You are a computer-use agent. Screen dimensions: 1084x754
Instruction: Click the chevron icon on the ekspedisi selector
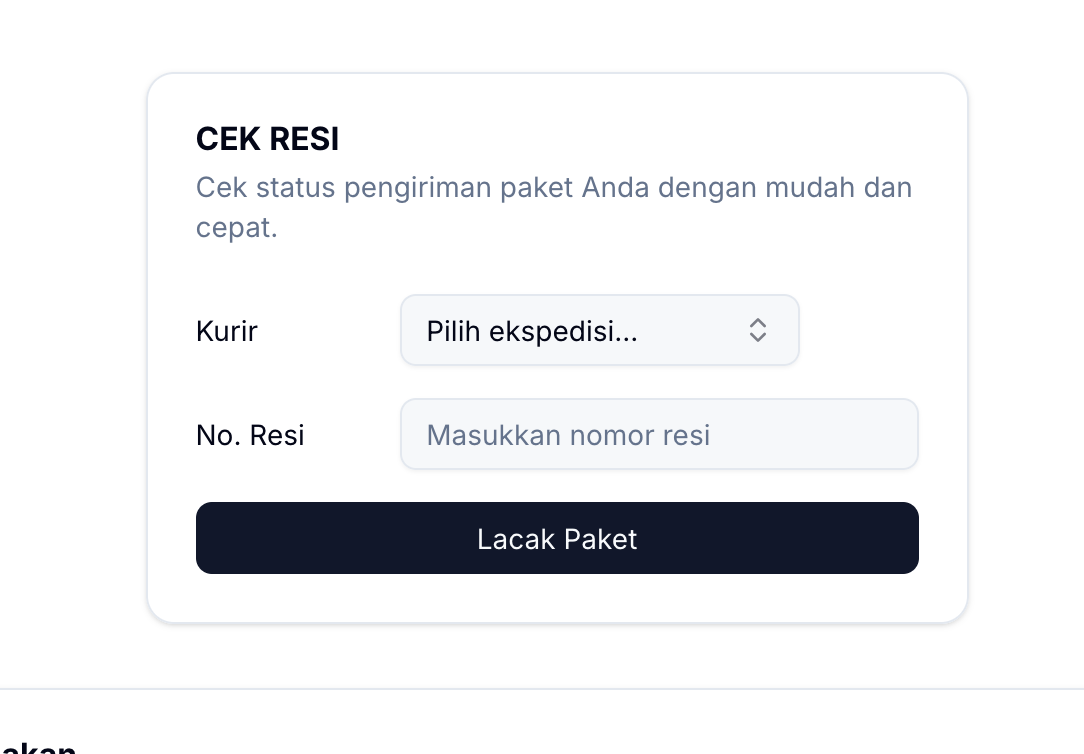coord(758,330)
